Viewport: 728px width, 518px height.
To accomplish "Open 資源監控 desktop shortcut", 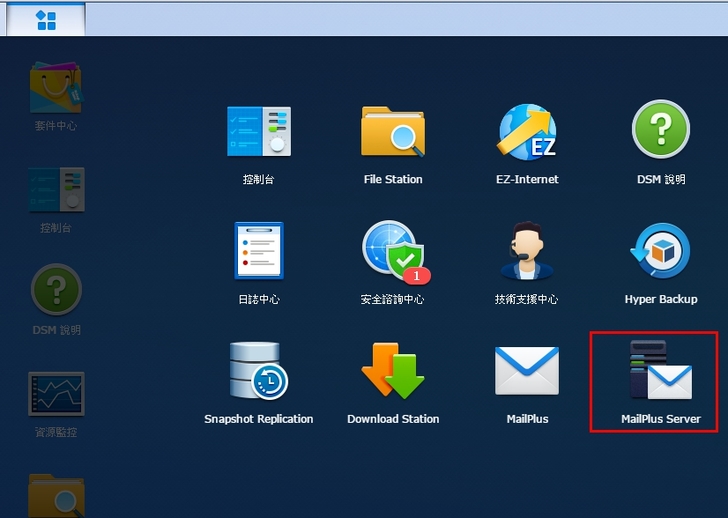I will pyautogui.click(x=56, y=394).
